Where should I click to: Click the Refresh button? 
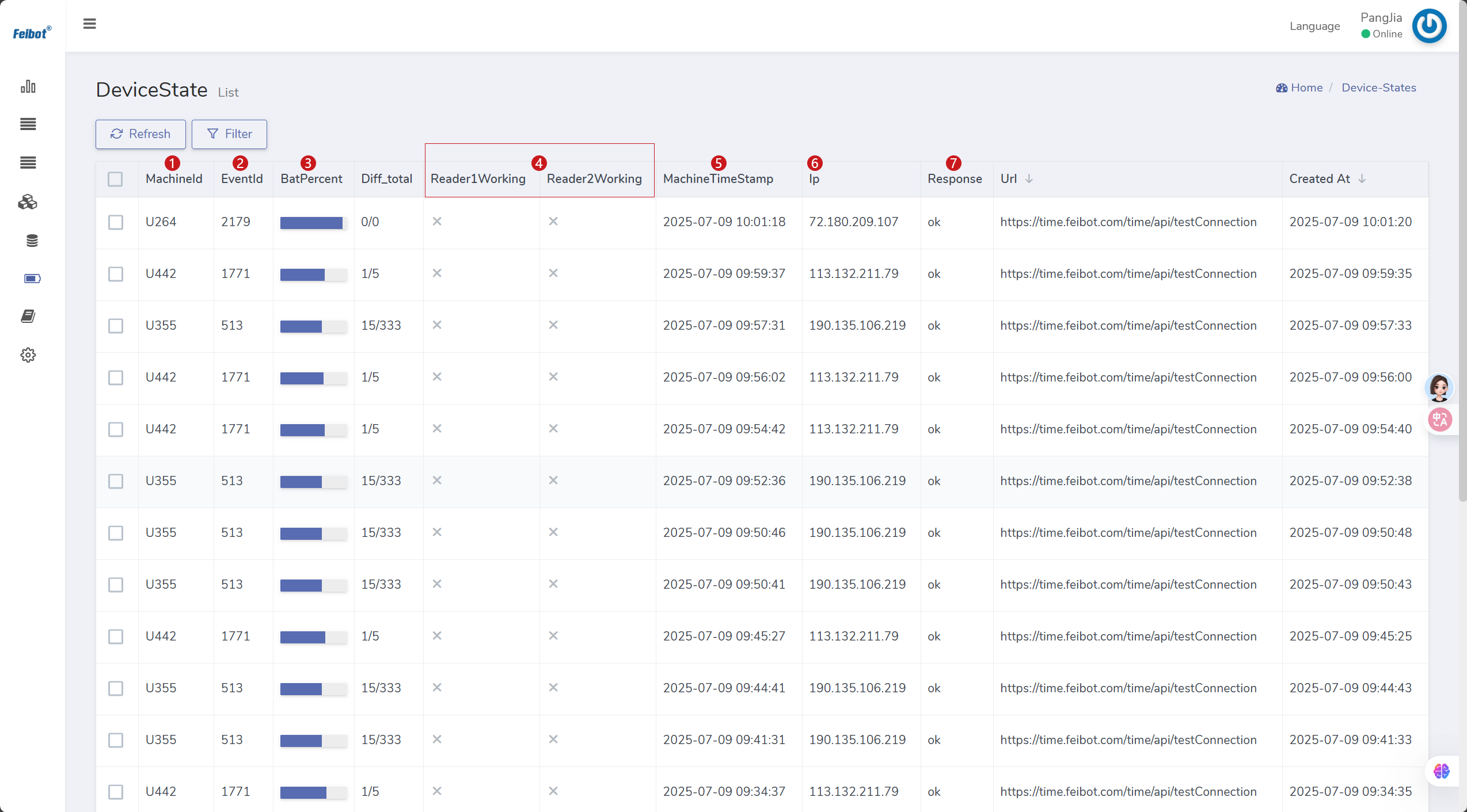[x=140, y=134]
